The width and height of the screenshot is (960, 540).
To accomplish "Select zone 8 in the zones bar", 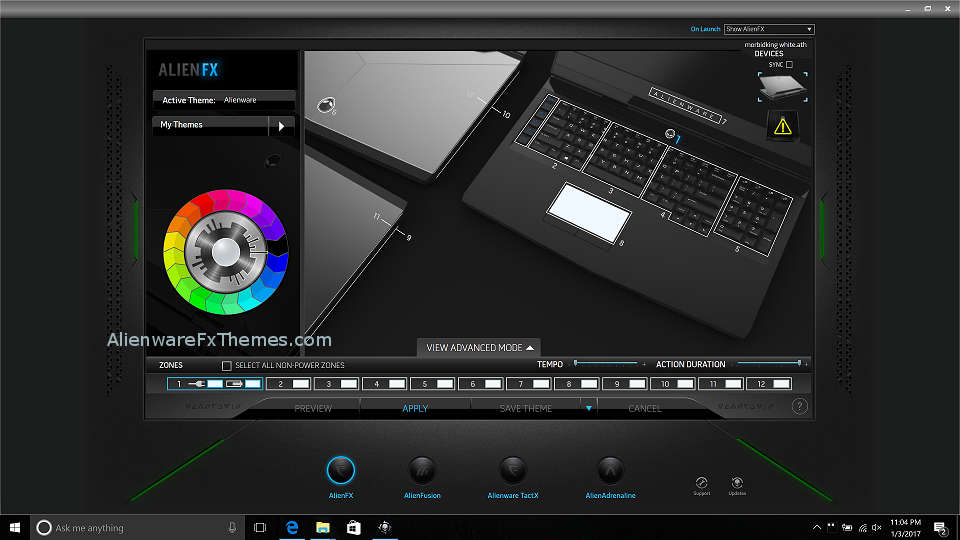I will (577, 384).
